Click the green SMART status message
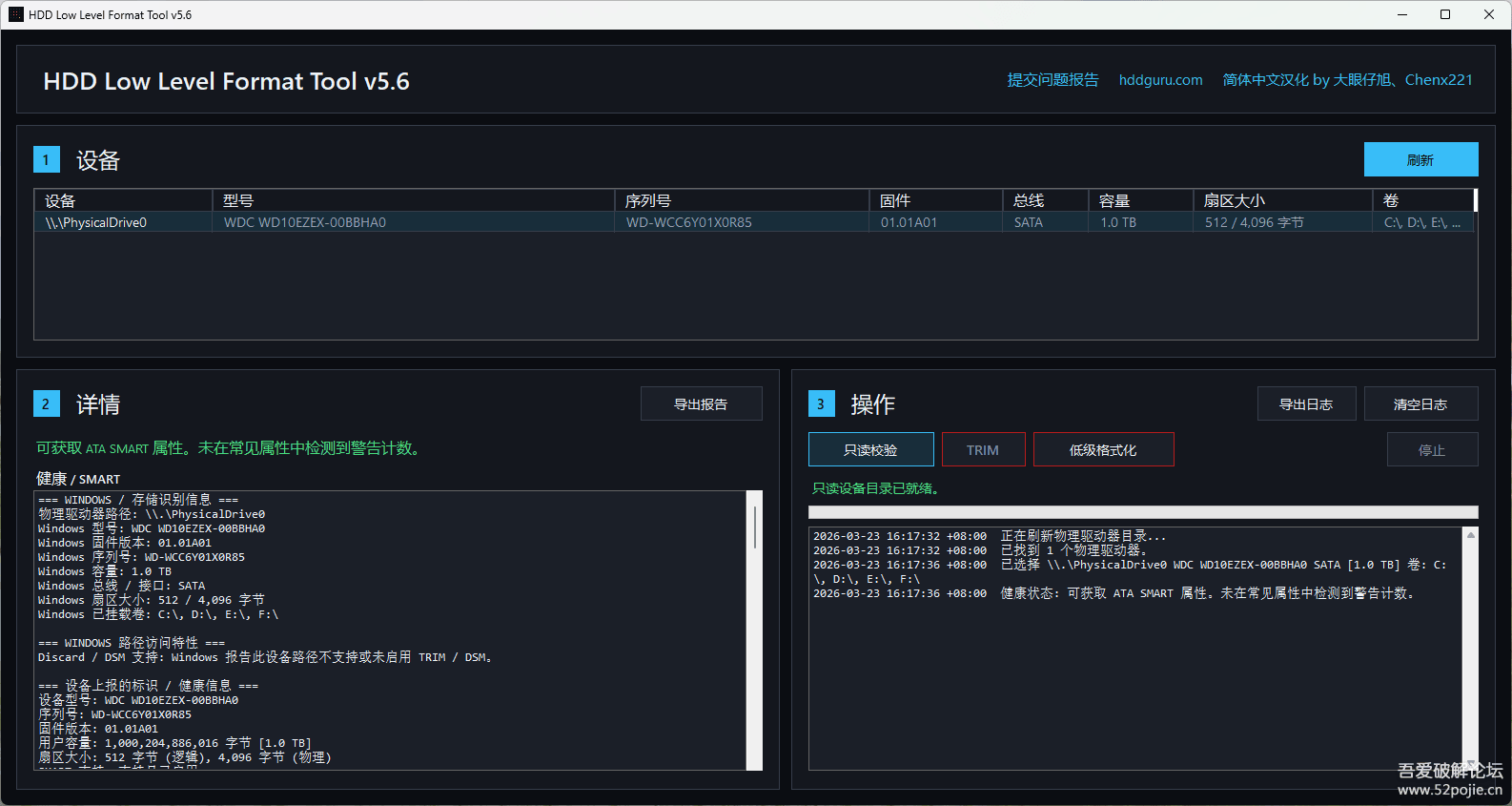The image size is (1512, 806). (x=231, y=448)
